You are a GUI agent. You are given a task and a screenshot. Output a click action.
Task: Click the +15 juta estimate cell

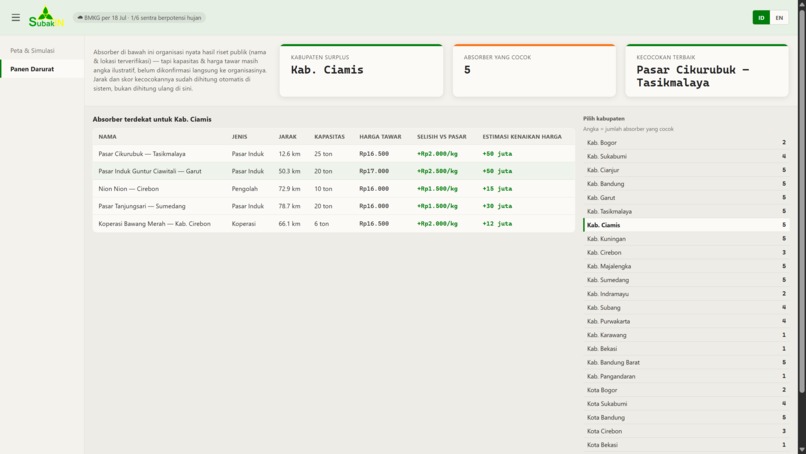tap(497, 189)
